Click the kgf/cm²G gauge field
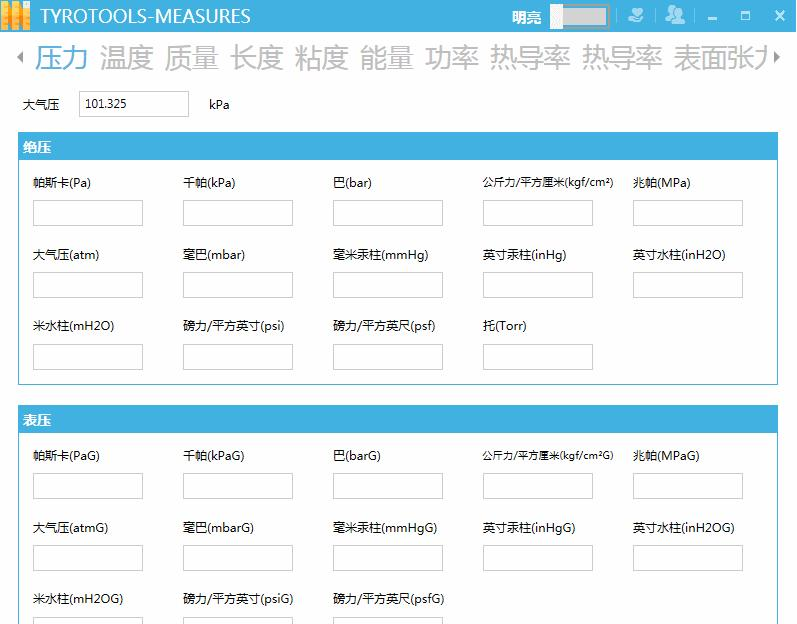Screen dimensions: 797x624 click(538, 486)
